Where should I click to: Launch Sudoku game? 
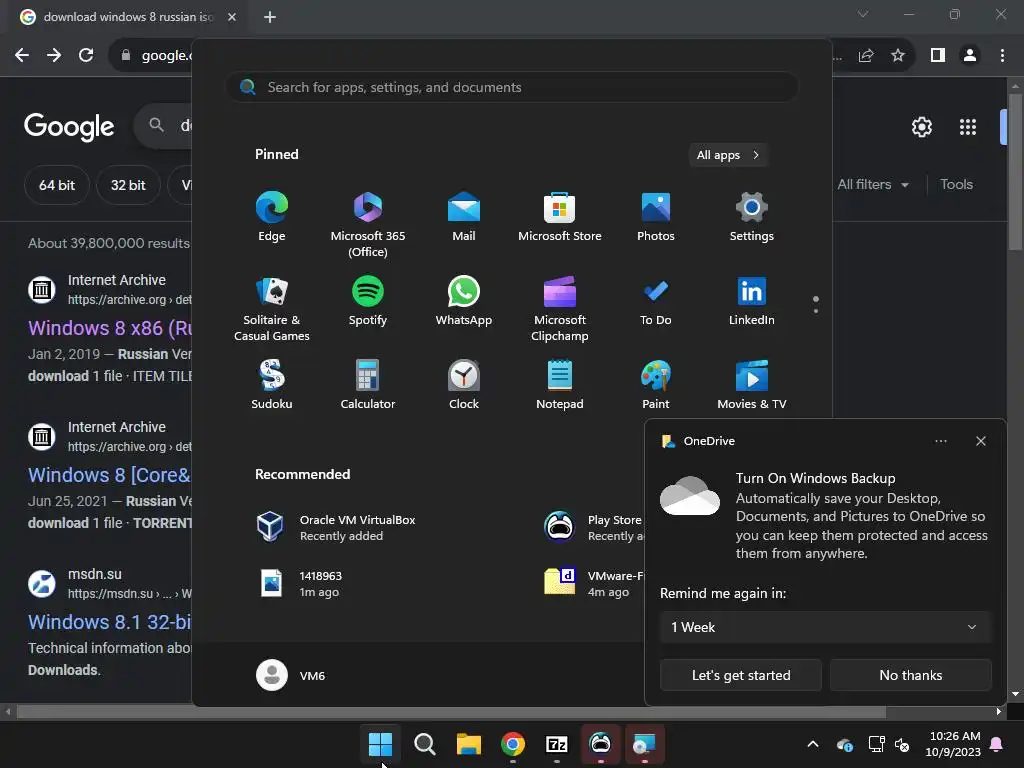(x=272, y=385)
